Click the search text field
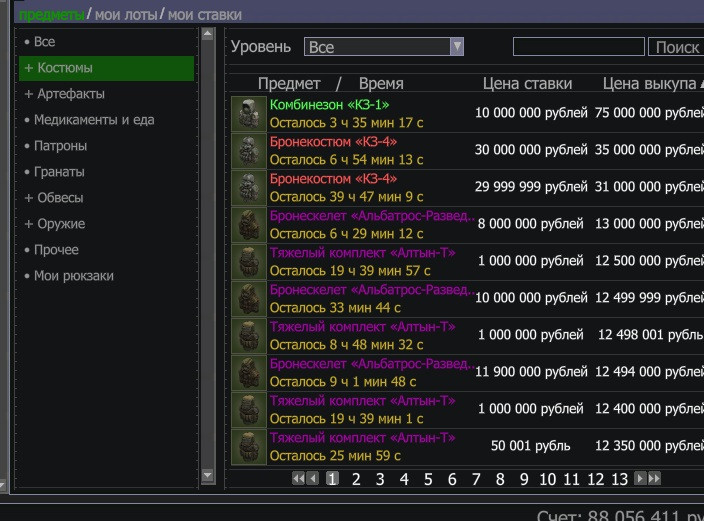This screenshot has height=521, width=704. pyautogui.click(x=579, y=47)
